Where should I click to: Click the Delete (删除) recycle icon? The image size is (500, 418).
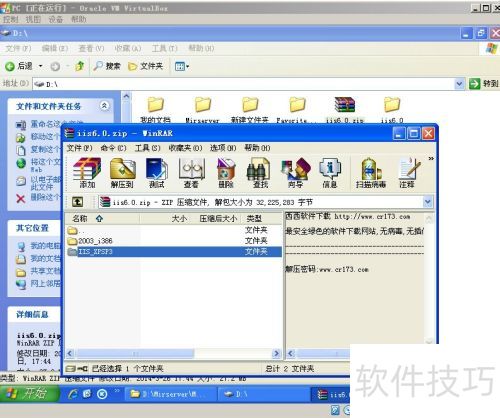[226, 173]
